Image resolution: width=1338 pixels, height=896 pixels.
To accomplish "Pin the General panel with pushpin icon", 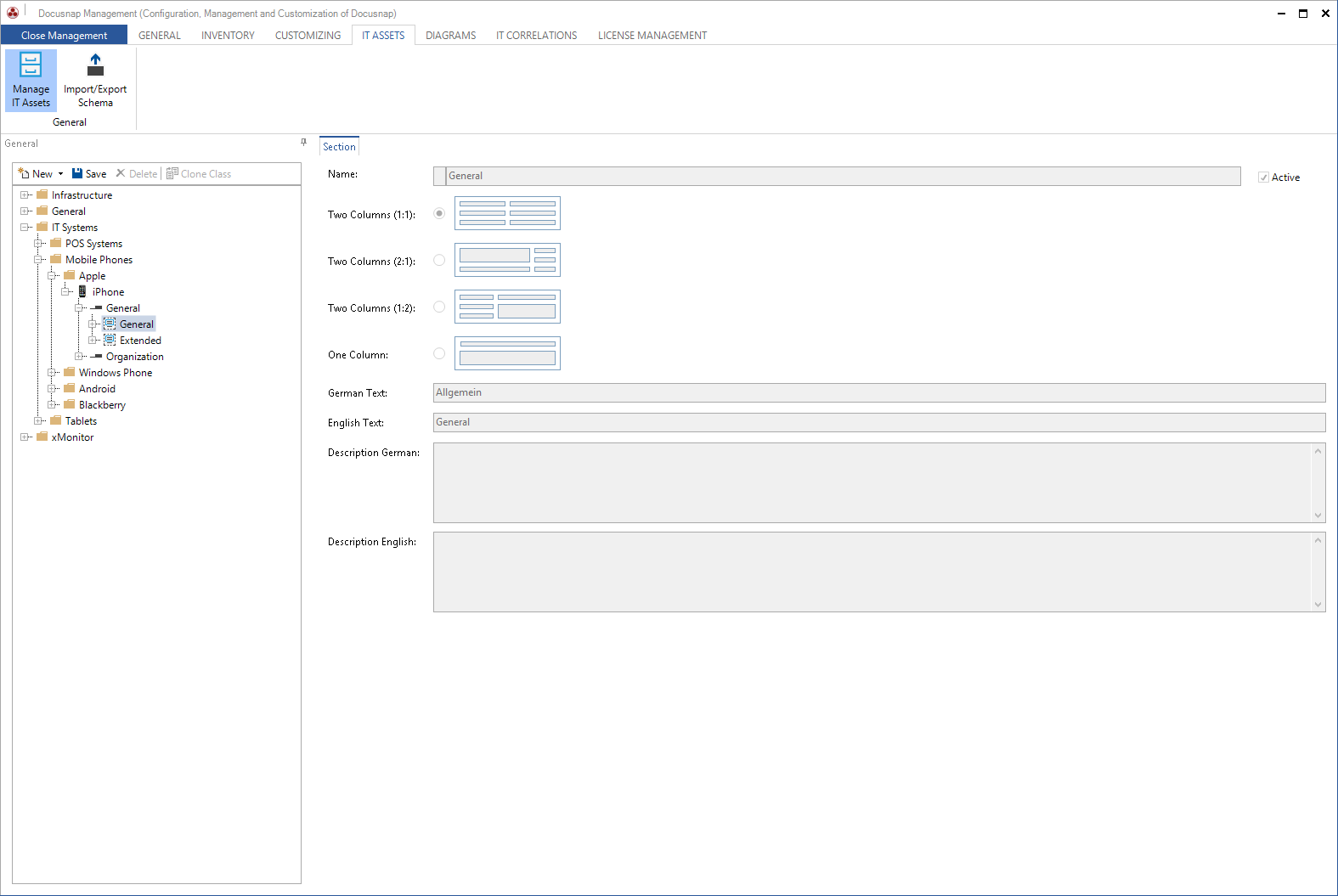I will tap(303, 143).
